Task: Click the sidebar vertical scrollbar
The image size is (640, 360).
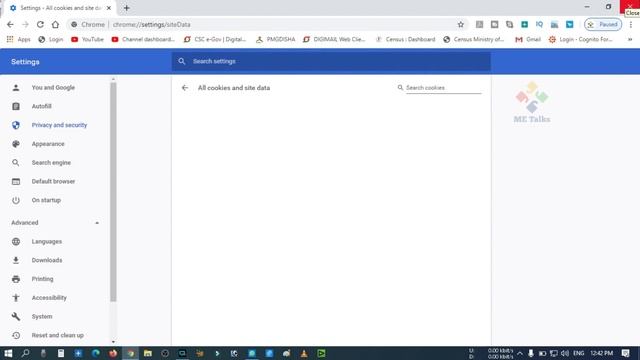Action: pyautogui.click(x=113, y=192)
